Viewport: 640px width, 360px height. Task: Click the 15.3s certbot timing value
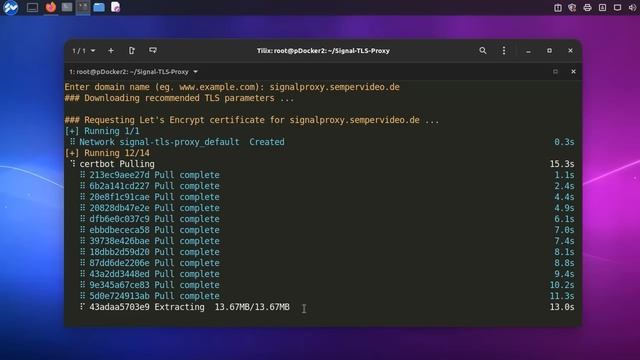[562, 164]
